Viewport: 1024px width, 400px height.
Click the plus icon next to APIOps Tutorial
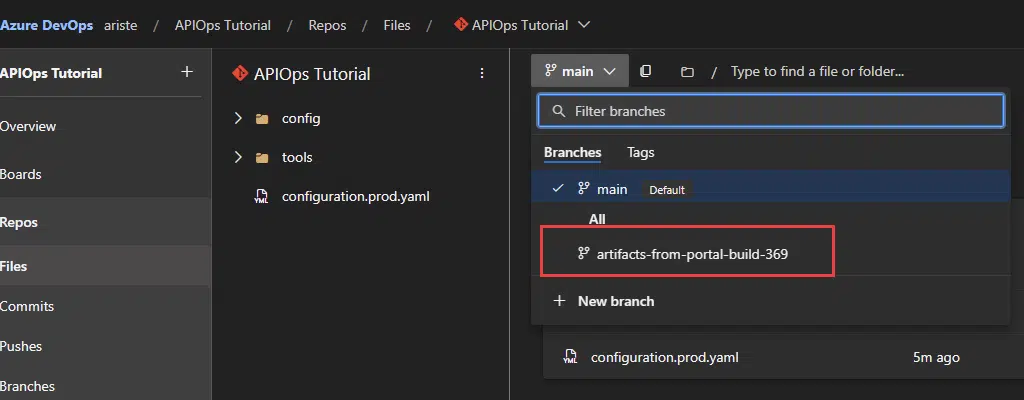186,72
